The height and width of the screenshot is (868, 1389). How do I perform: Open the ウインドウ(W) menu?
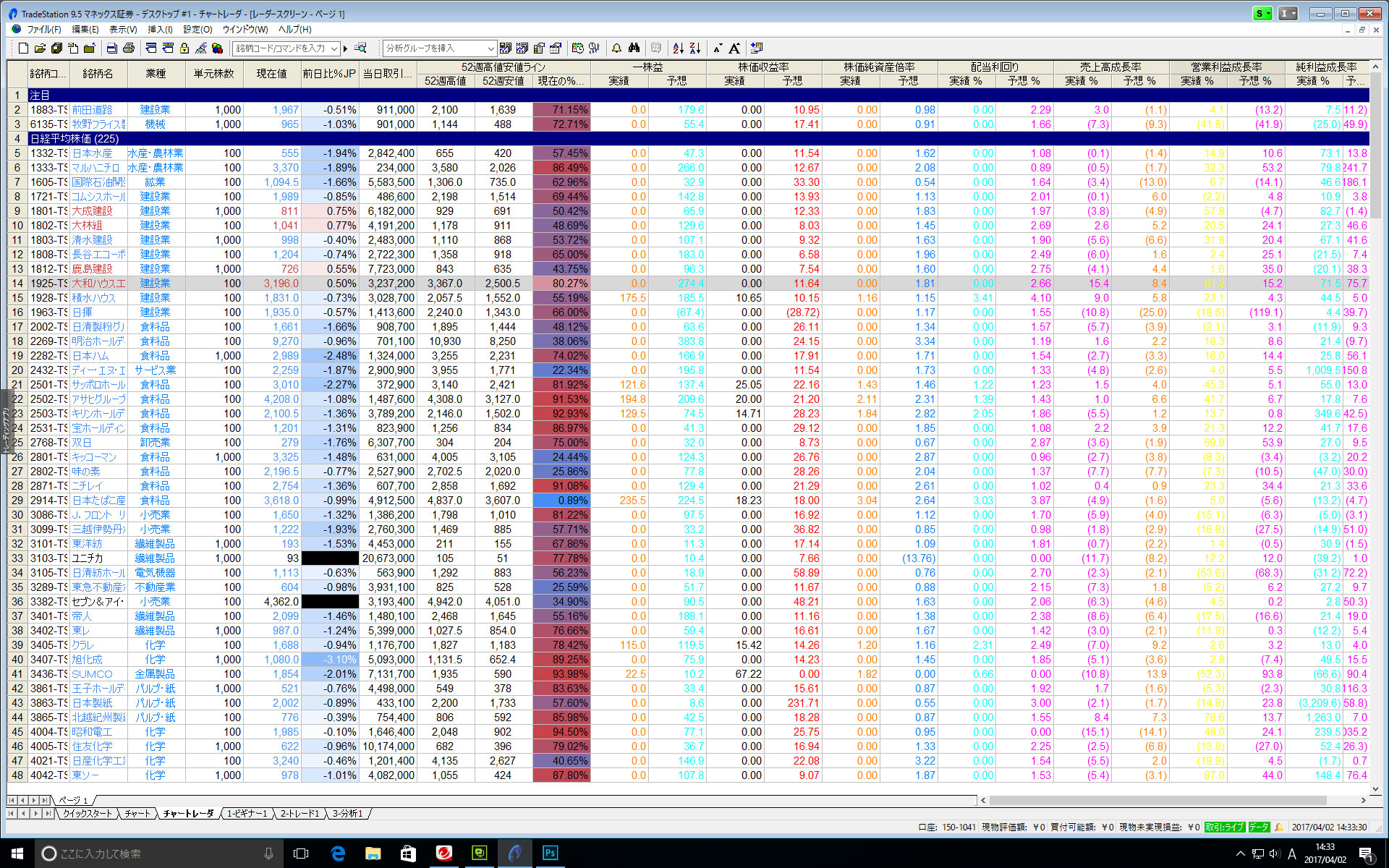coord(245,30)
